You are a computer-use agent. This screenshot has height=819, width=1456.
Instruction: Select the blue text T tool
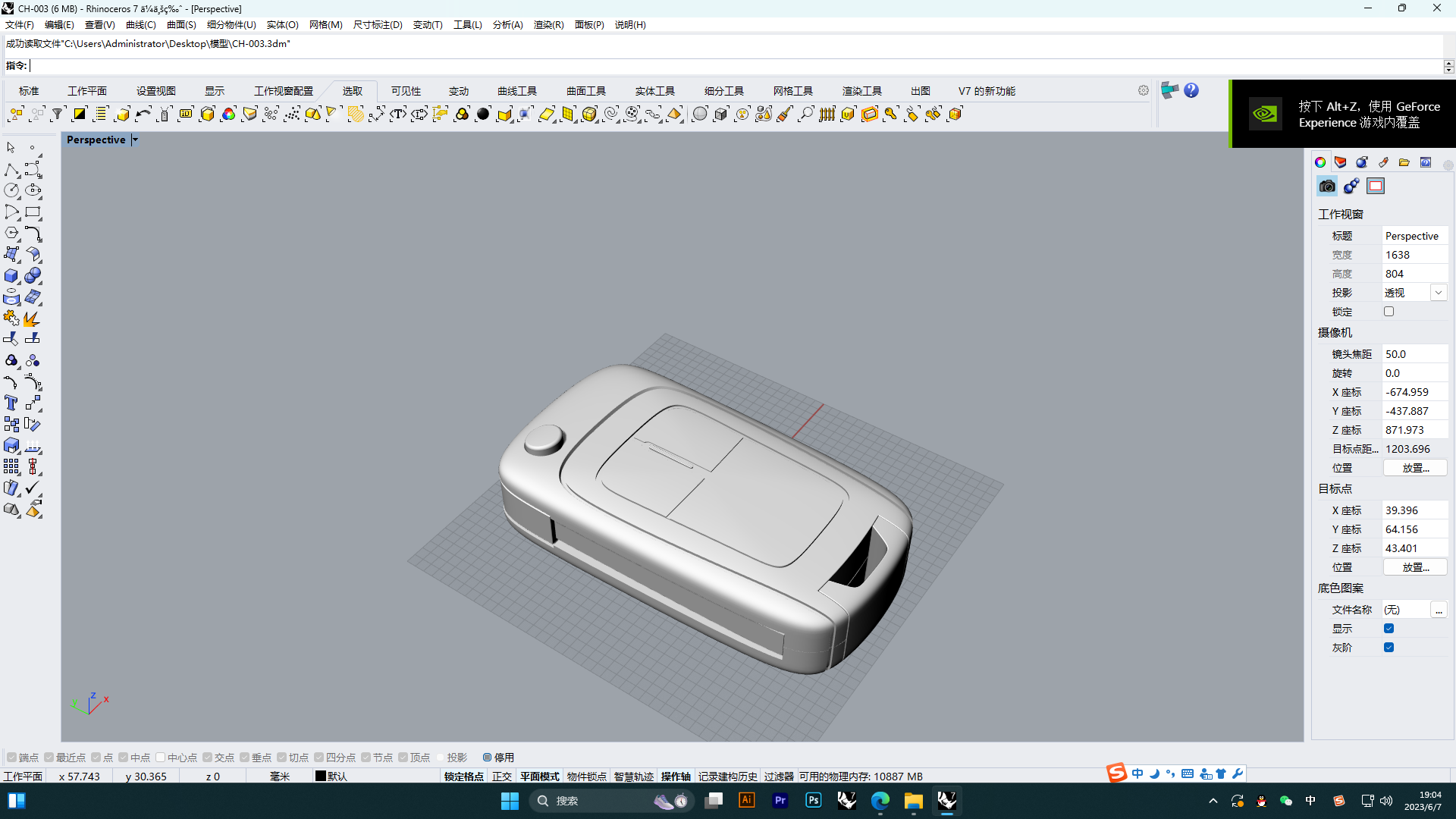coord(11,403)
